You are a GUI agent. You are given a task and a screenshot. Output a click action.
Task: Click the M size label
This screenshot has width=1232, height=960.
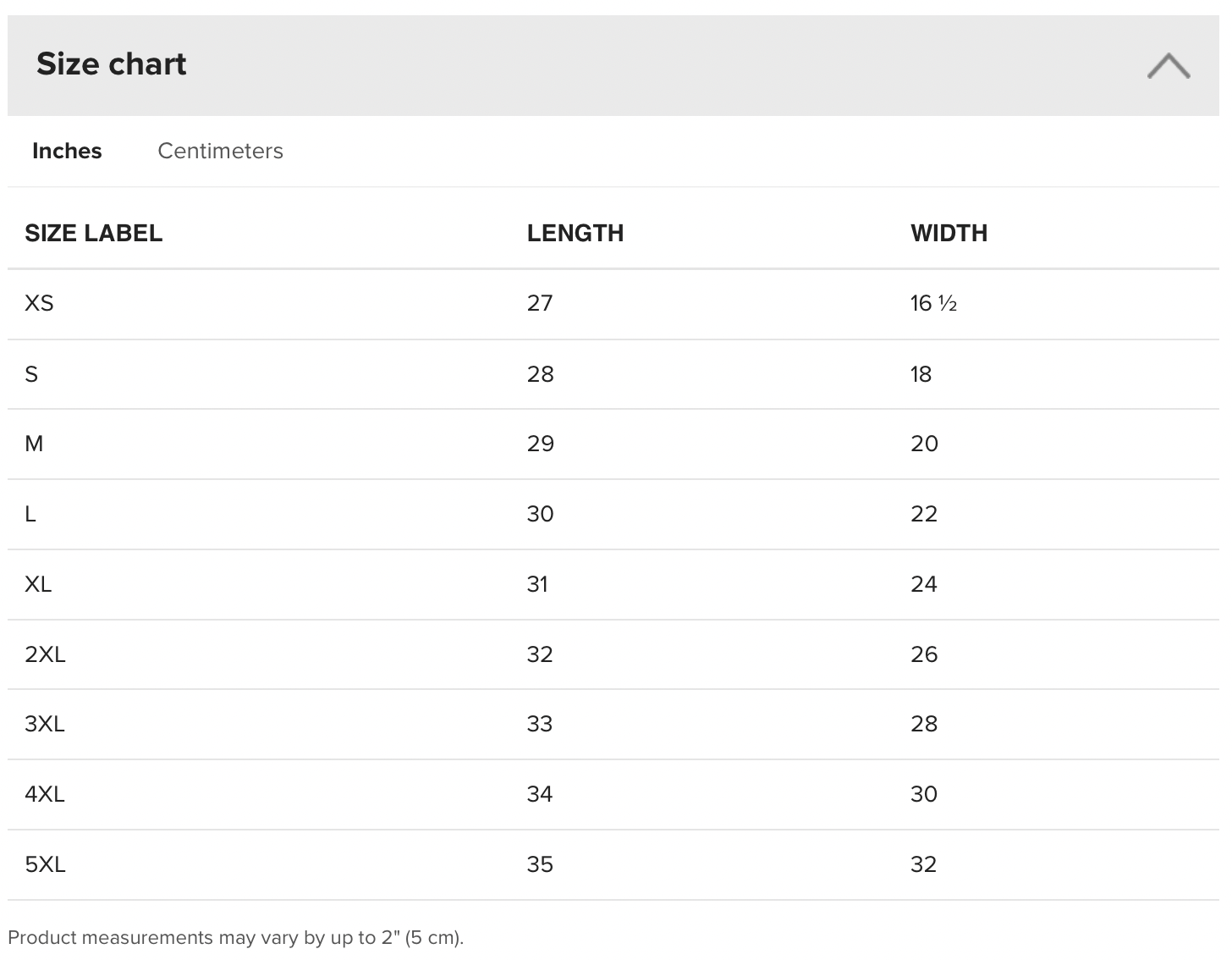click(34, 444)
